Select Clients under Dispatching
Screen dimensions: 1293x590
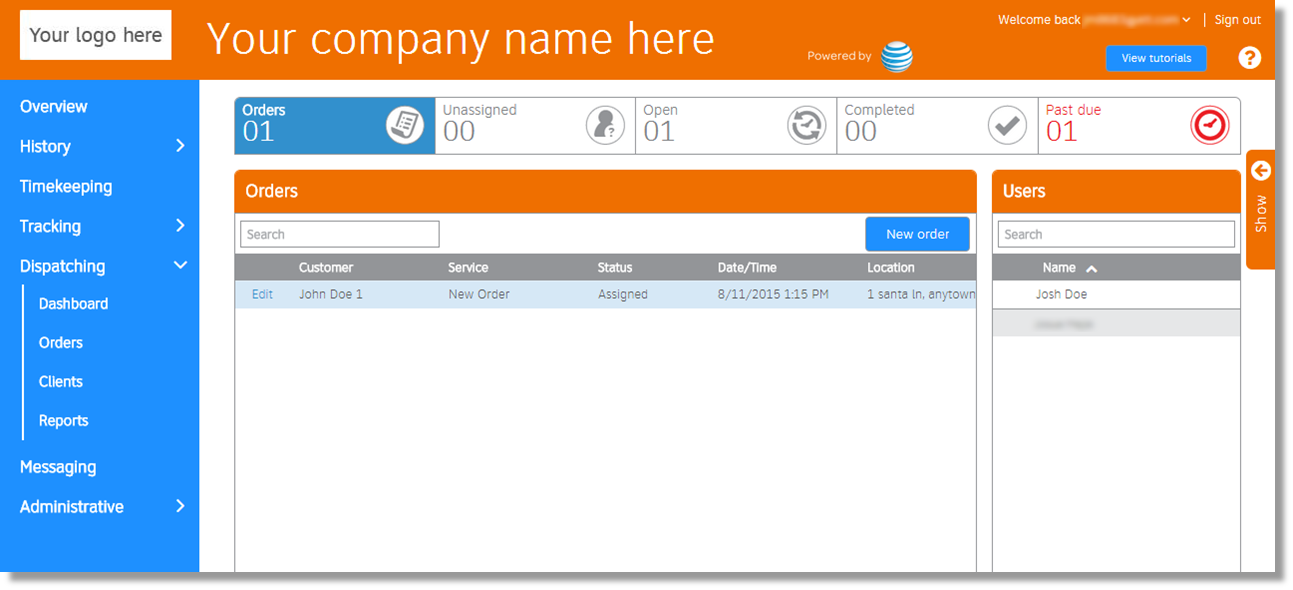[60, 381]
